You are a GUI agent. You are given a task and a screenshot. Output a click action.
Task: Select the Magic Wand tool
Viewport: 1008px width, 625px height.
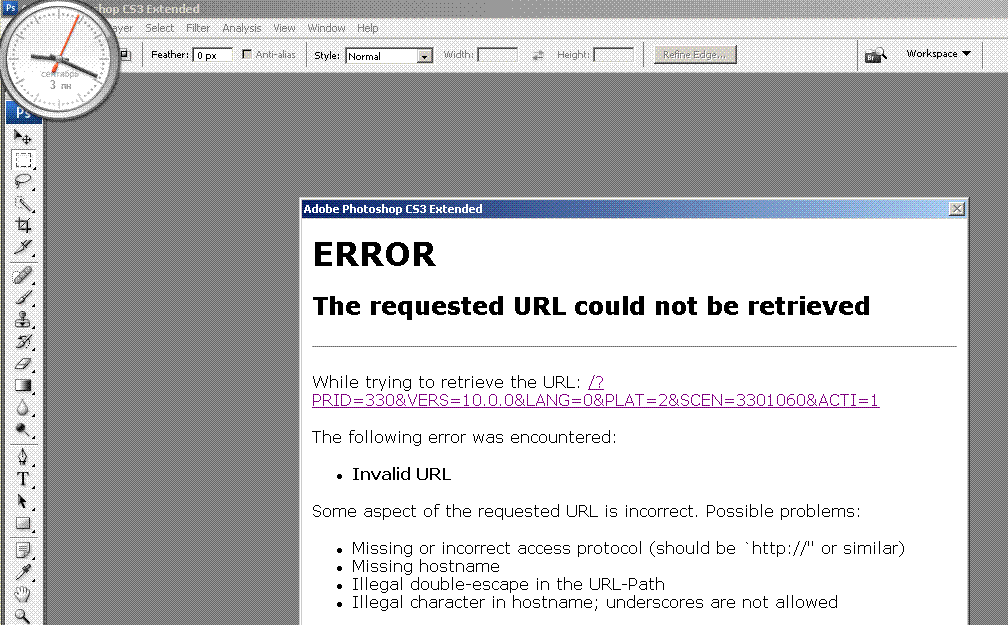pos(22,203)
